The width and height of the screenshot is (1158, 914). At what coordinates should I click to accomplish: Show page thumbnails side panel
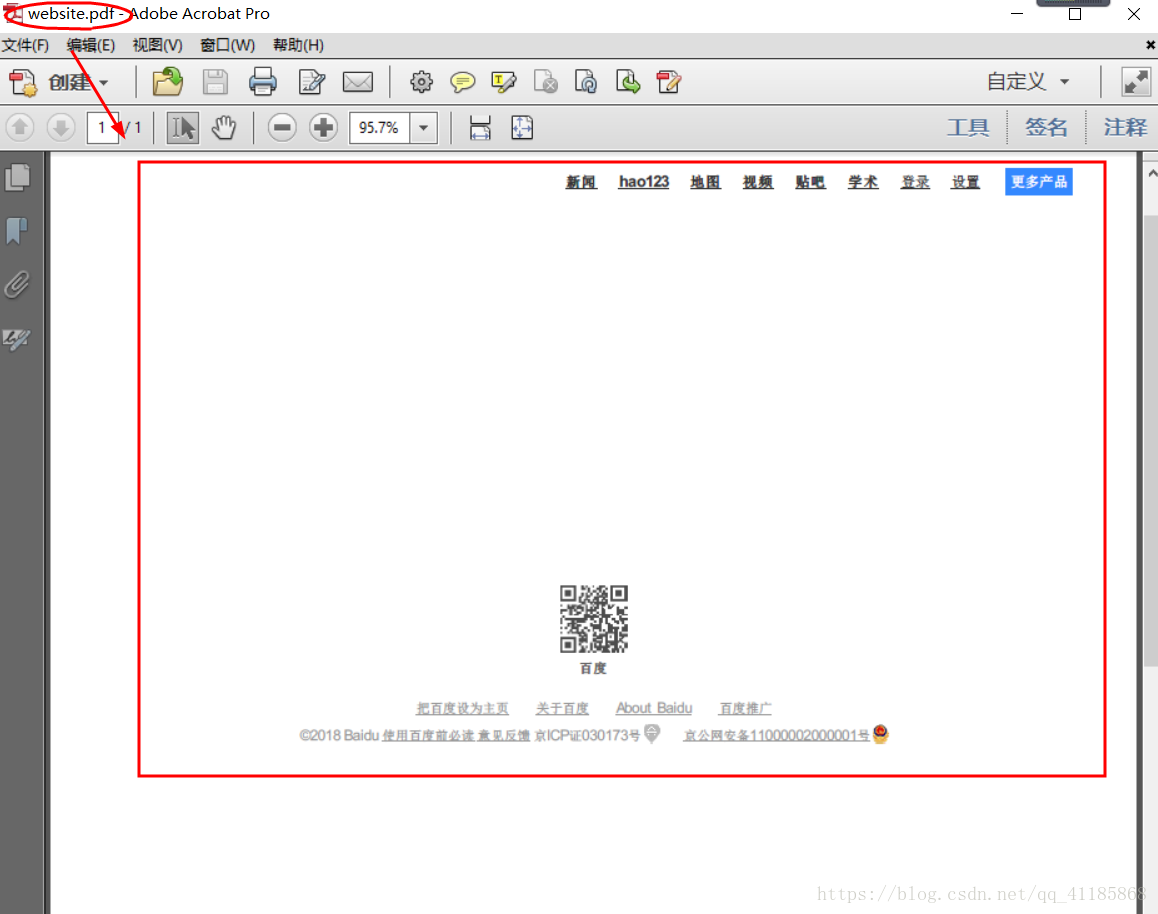coord(18,177)
